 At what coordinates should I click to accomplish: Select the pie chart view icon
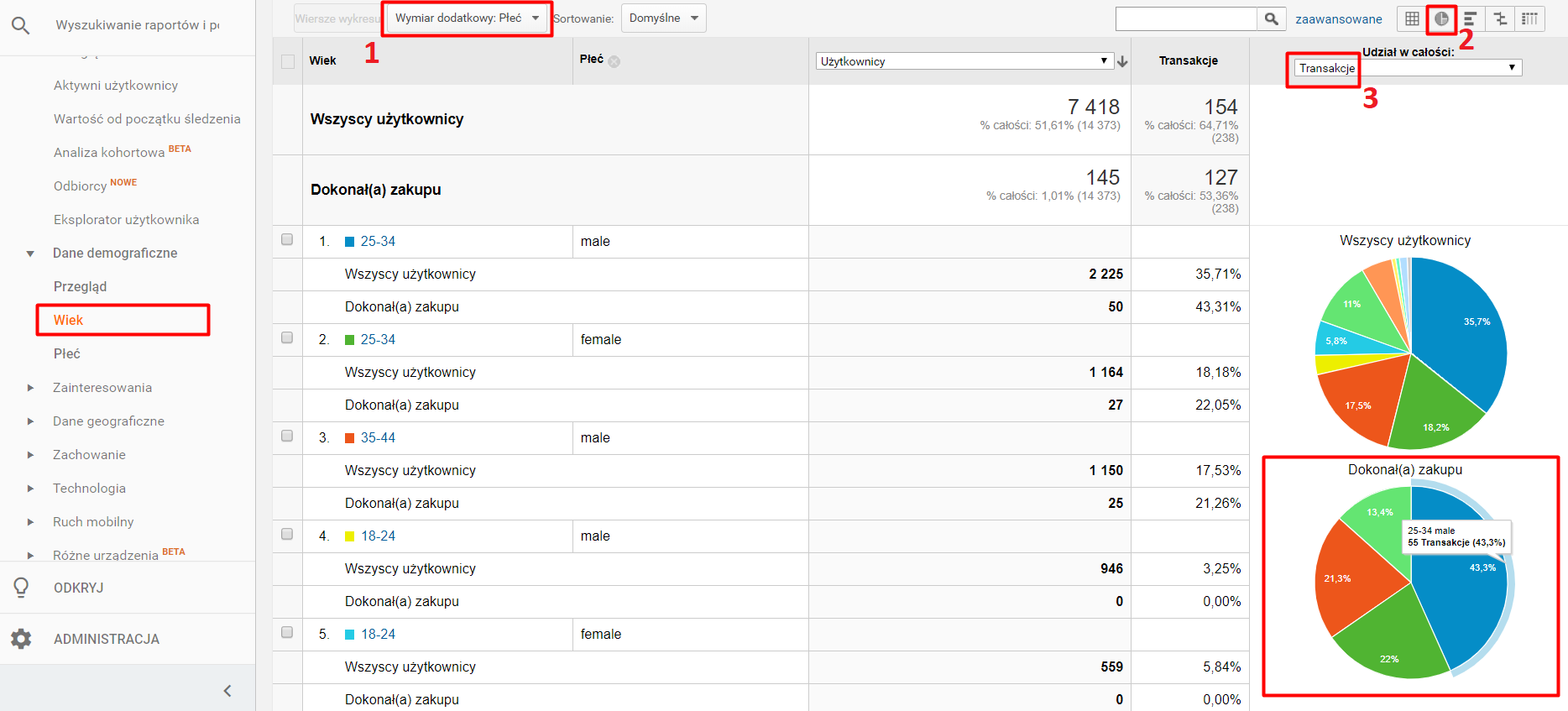point(1441,18)
